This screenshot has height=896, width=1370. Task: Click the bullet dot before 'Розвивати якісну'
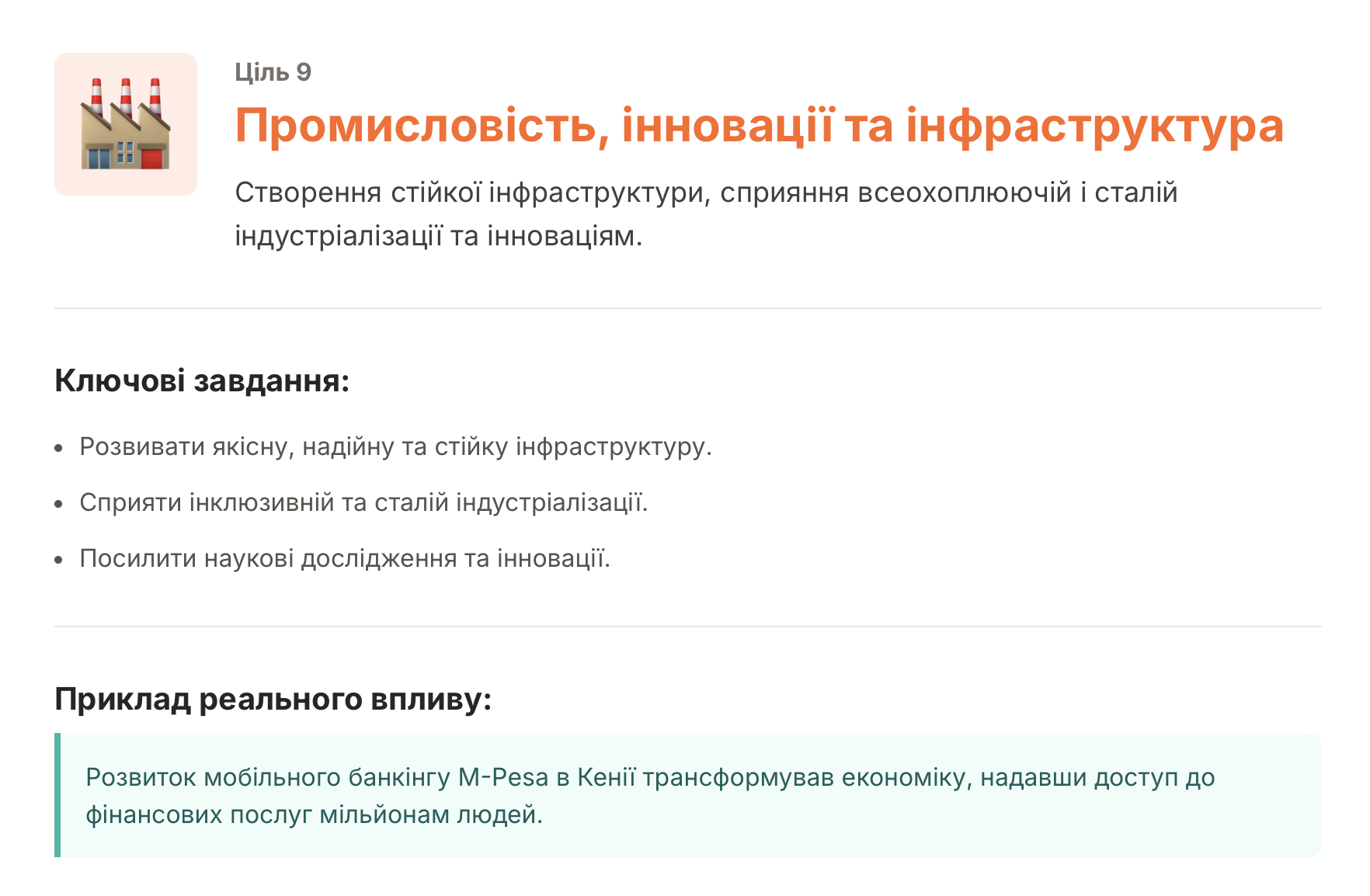[59, 449]
